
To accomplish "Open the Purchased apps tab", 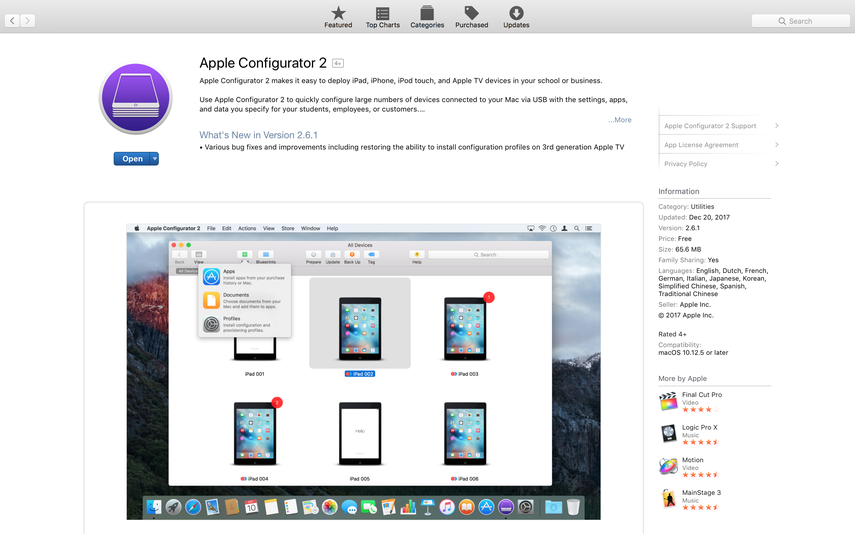I will (471, 16).
